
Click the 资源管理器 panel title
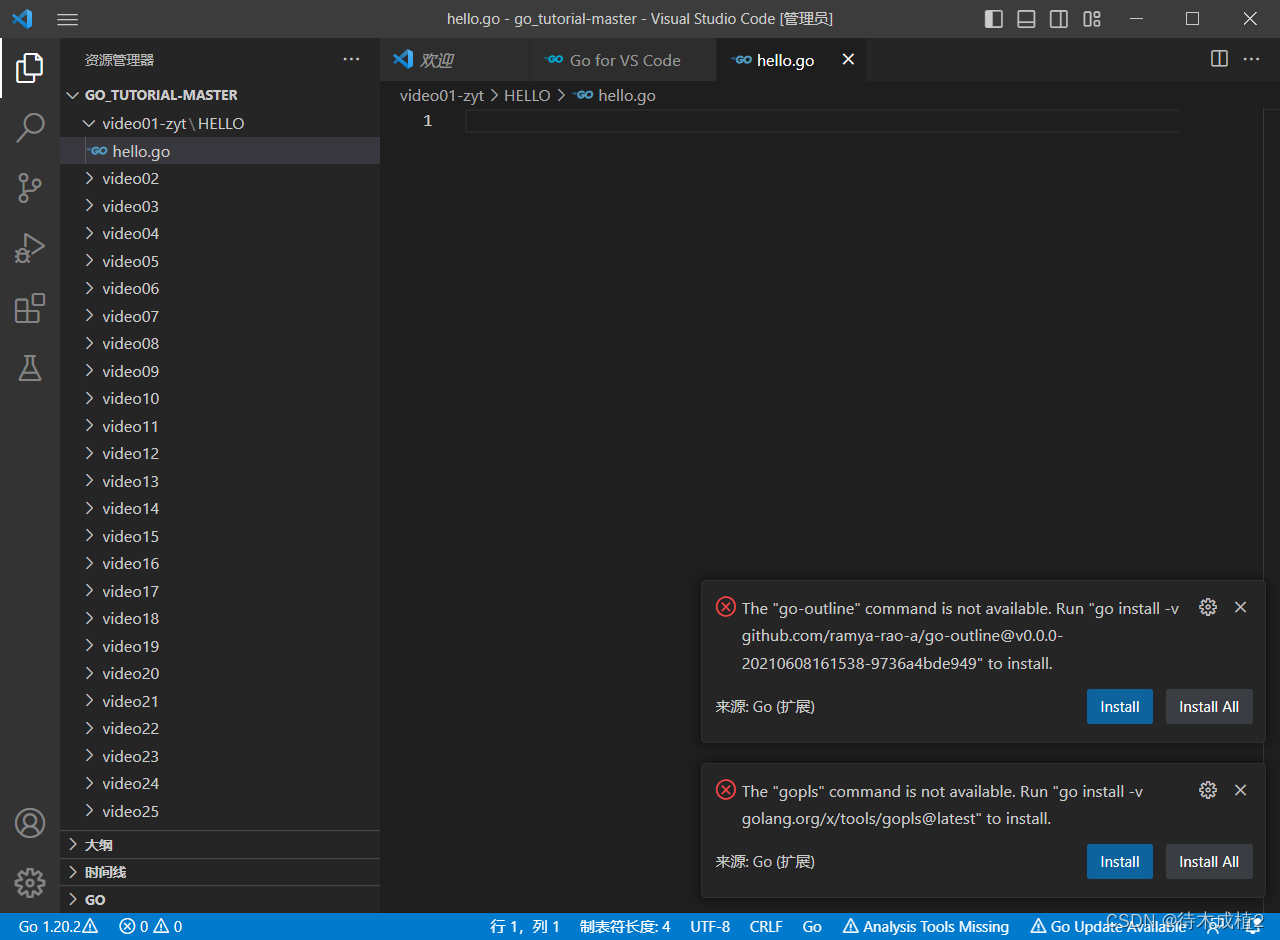[x=119, y=60]
